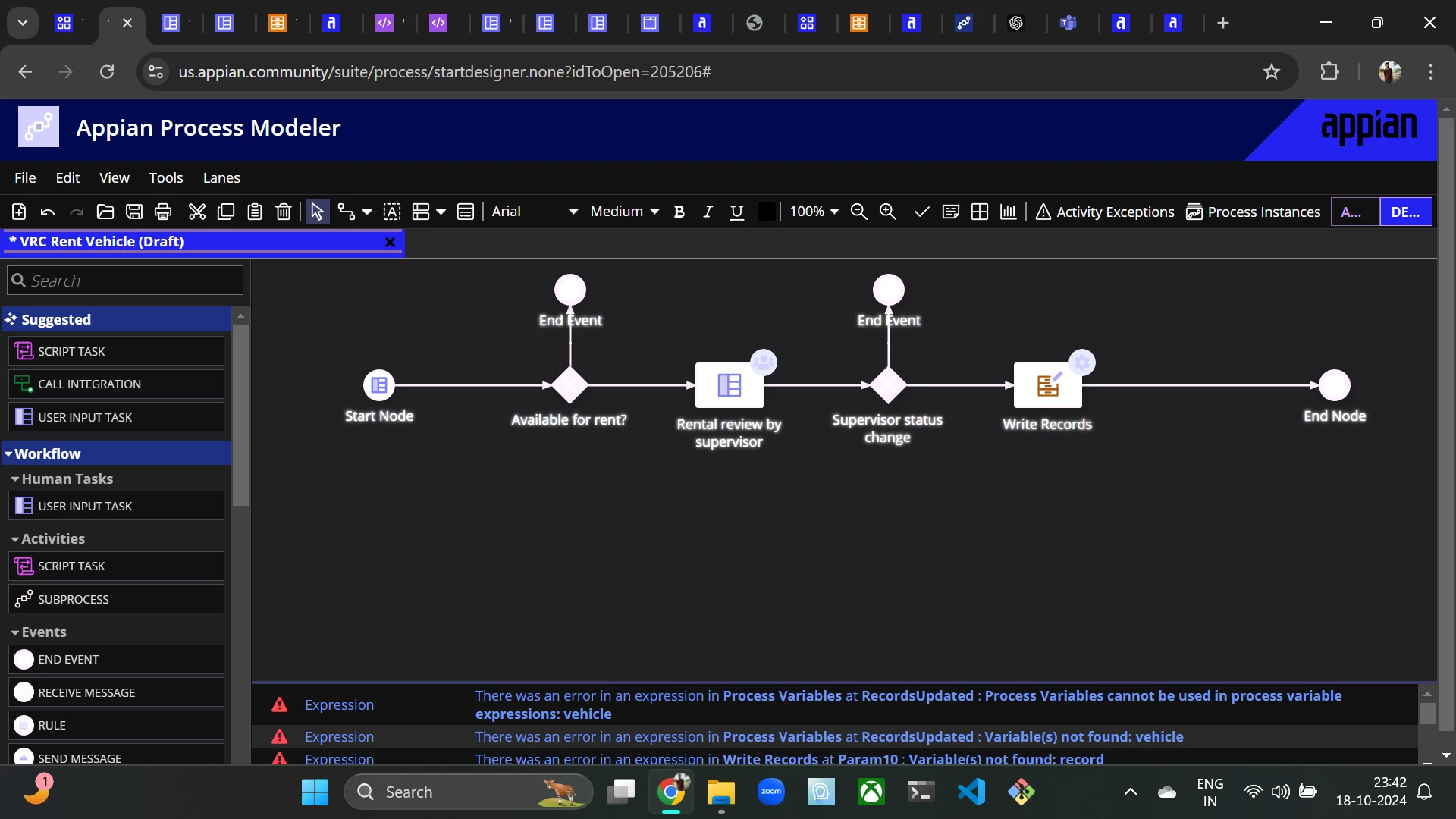Image resolution: width=1456 pixels, height=819 pixels.
Task: Create a new process model from toolbar
Action: tap(19, 212)
